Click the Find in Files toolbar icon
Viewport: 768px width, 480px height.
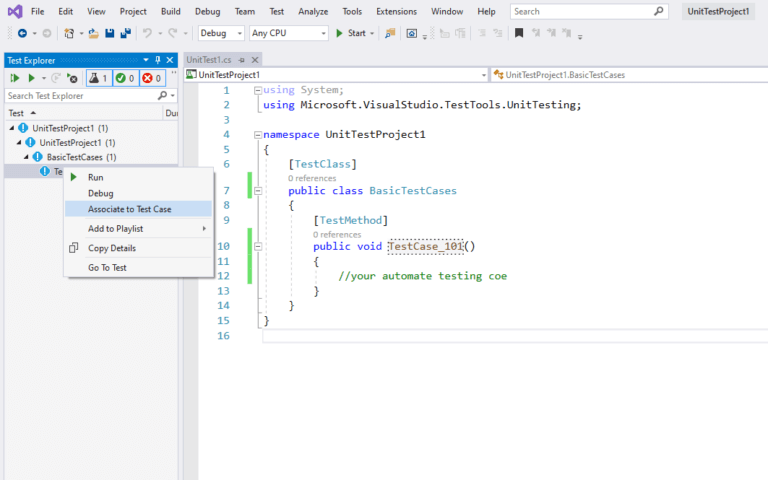(390, 33)
